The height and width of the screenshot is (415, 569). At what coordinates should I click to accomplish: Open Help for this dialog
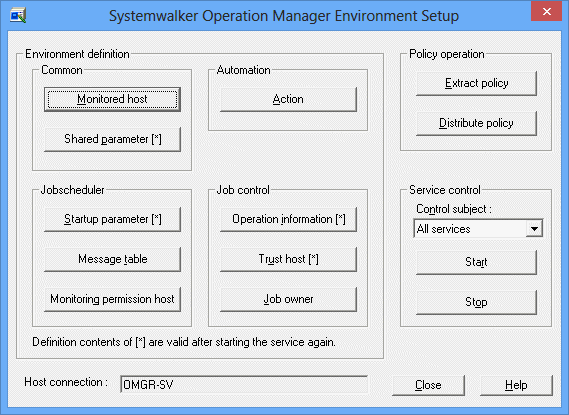(516, 385)
